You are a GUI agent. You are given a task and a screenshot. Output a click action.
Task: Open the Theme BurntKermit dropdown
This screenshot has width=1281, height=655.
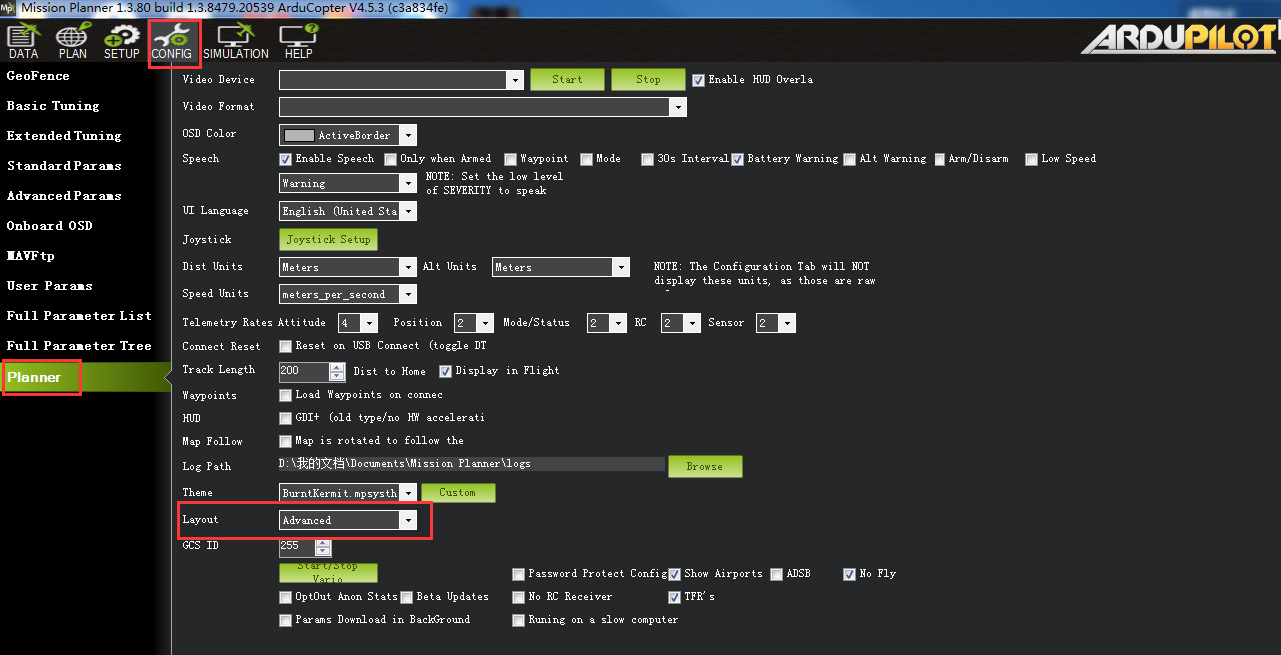click(407, 493)
